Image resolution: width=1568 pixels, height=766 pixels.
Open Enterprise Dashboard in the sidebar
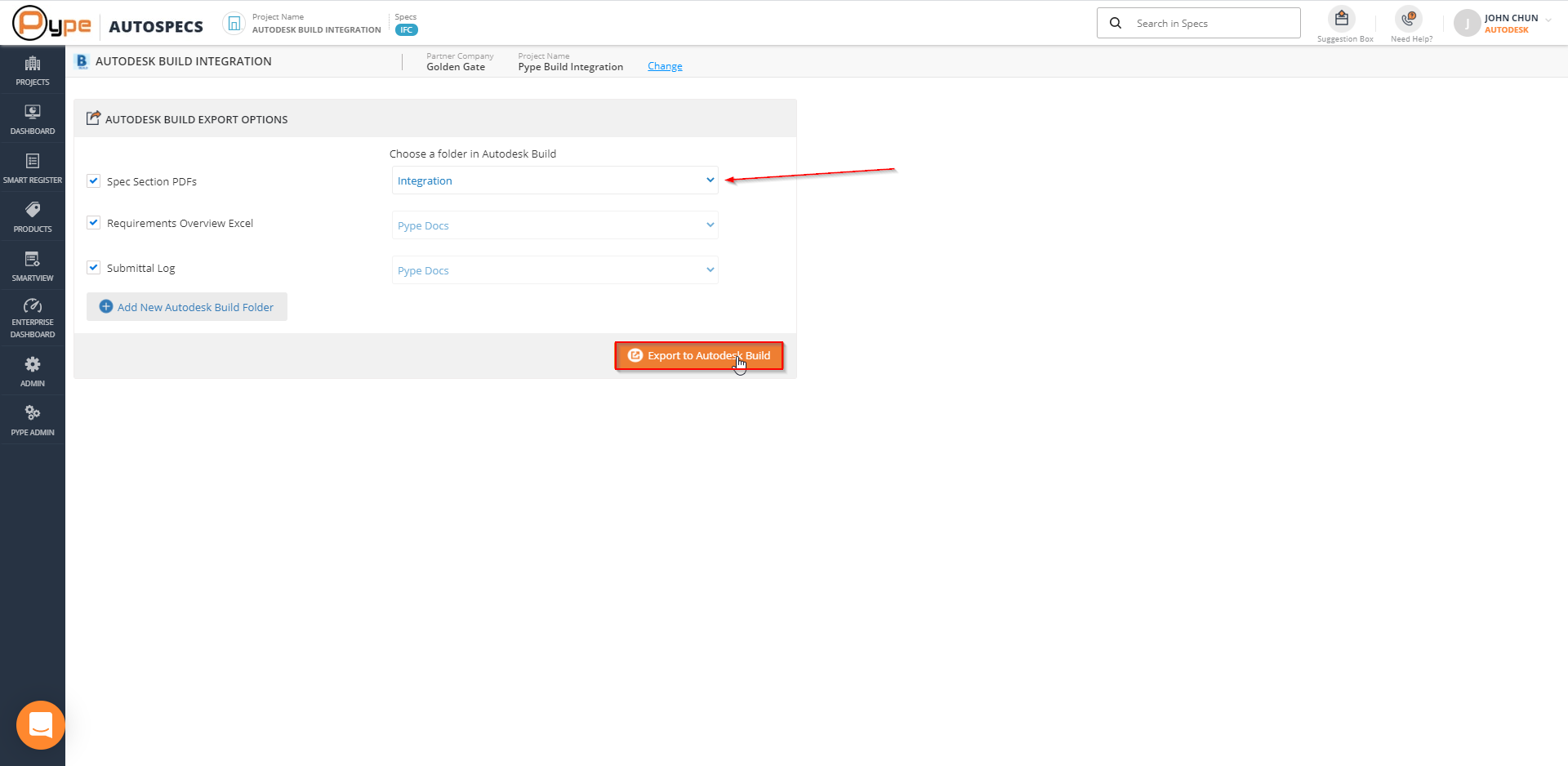[33, 318]
